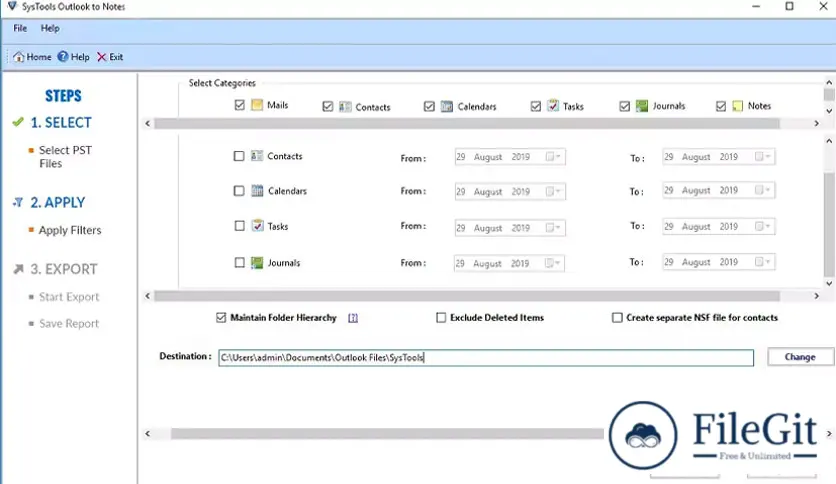Uncheck the Mails category checkbox
The height and width of the screenshot is (484, 836).
pos(239,105)
